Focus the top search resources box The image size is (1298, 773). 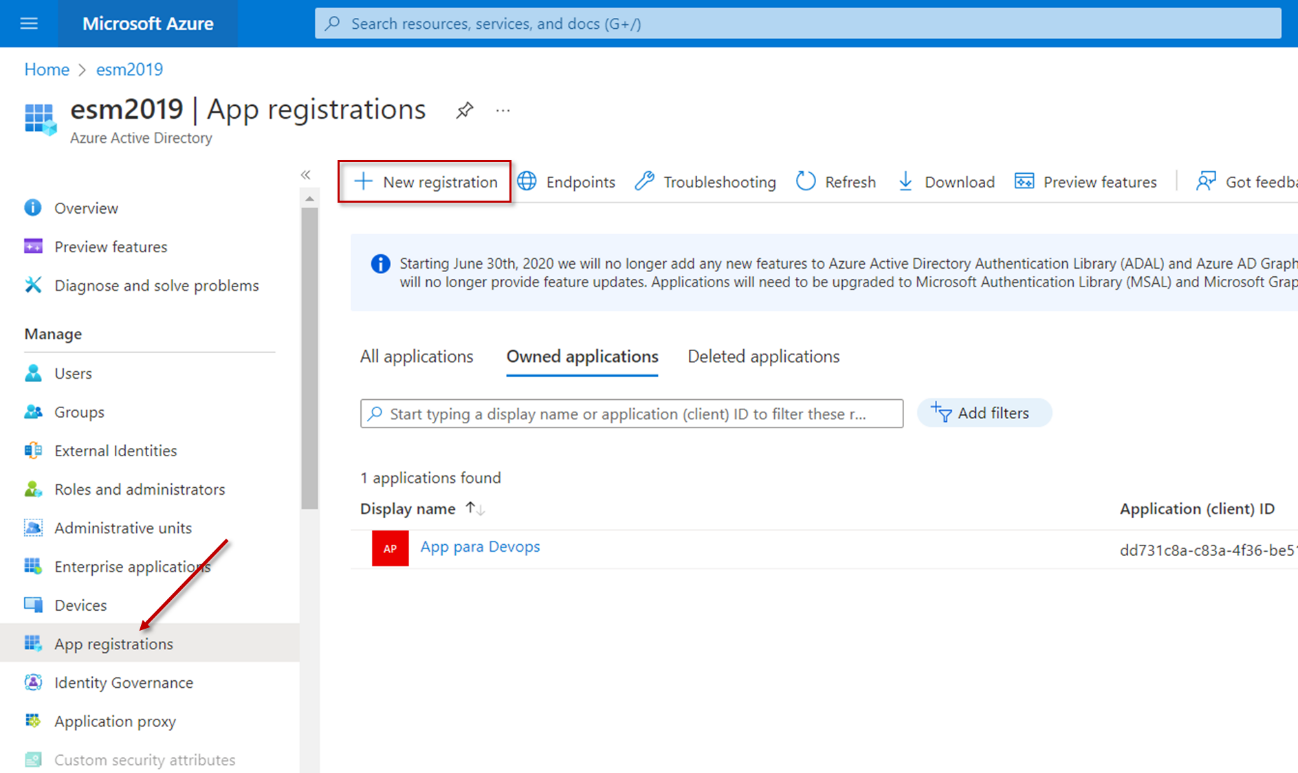(x=798, y=23)
